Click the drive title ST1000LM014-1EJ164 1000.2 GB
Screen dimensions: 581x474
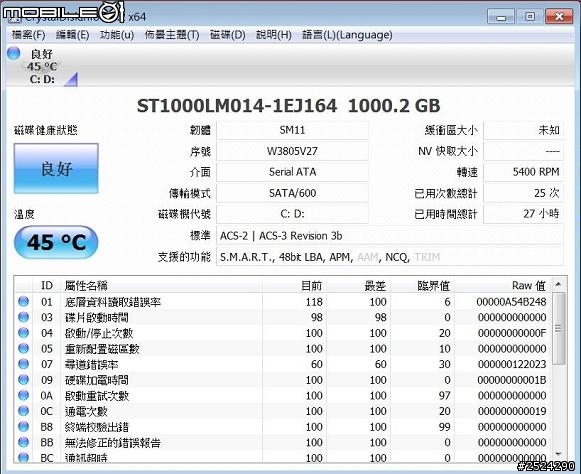[x=288, y=106]
